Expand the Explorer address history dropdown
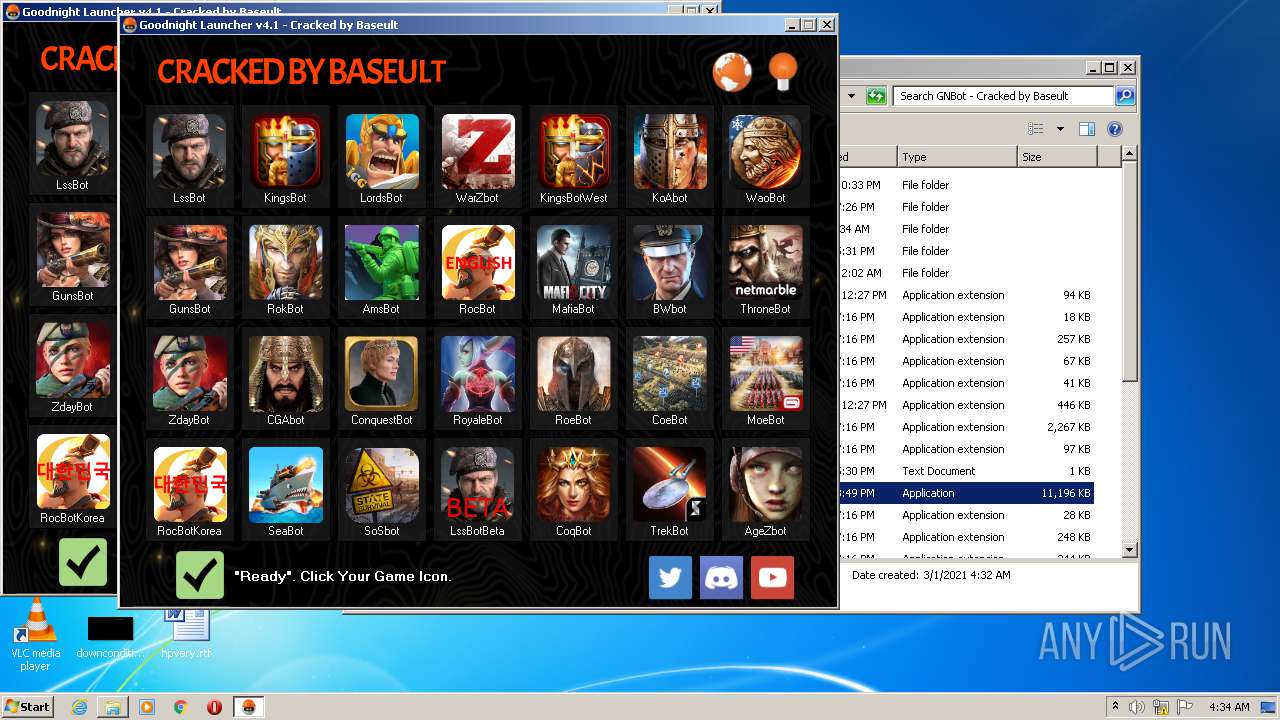The image size is (1280, 720). [x=852, y=96]
